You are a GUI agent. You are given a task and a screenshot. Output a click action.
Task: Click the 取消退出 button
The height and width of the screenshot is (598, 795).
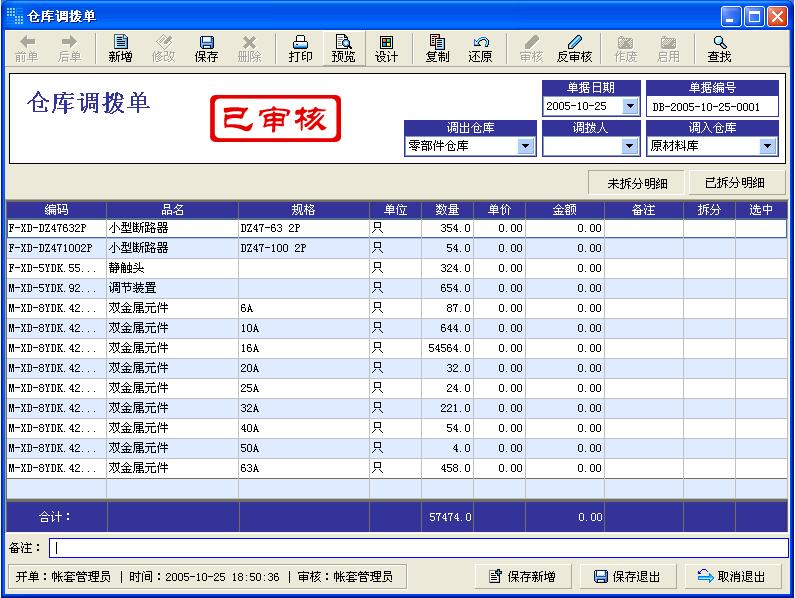pos(733,576)
